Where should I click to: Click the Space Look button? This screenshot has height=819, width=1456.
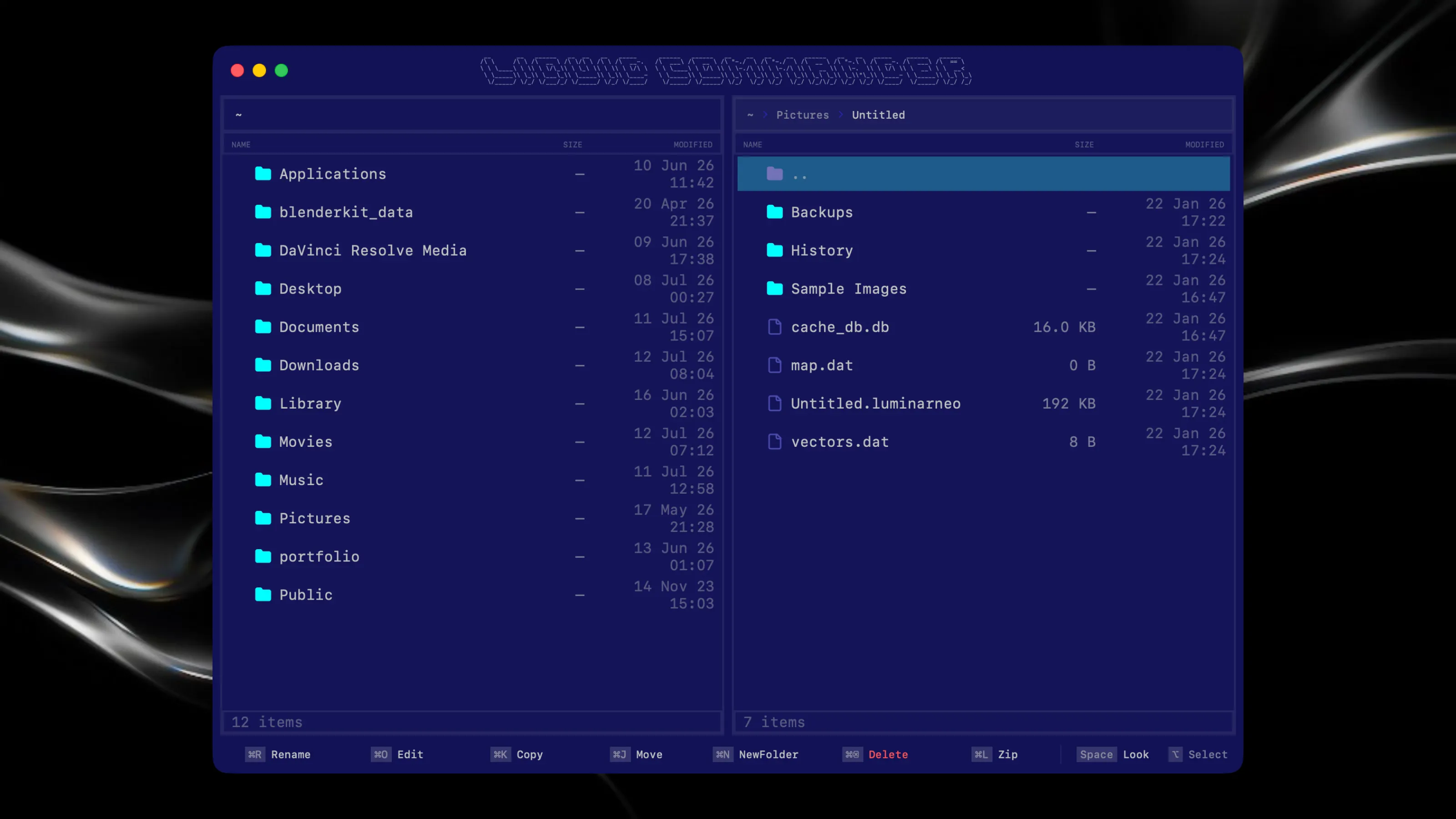tap(1113, 754)
